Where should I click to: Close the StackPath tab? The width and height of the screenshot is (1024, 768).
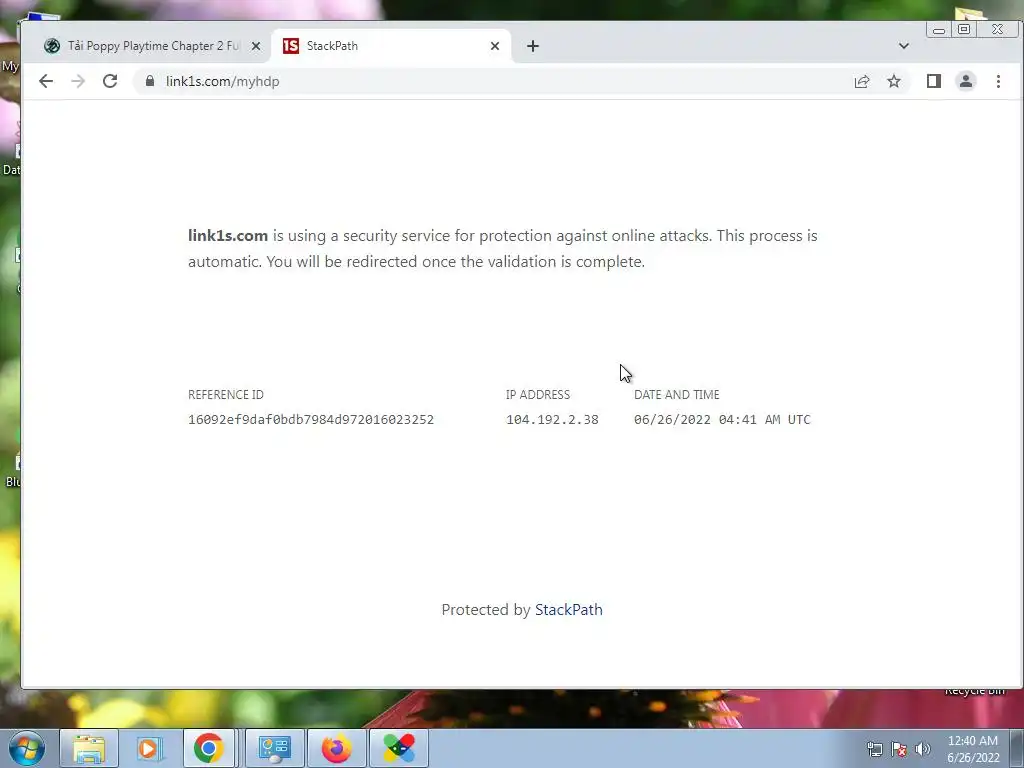[494, 46]
